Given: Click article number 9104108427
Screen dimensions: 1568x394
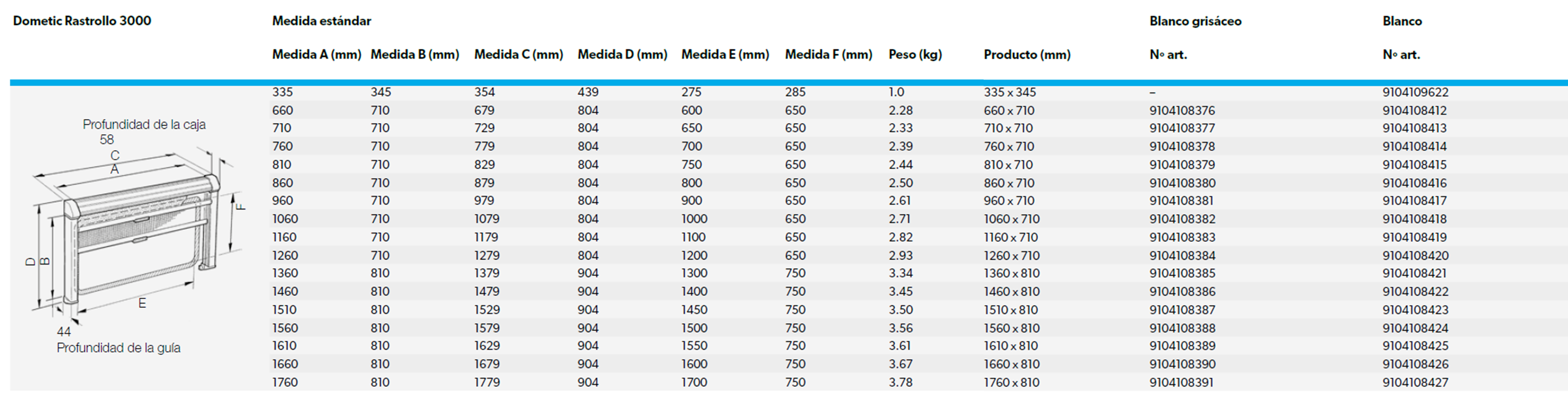Looking at the screenshot, I should [x=1415, y=382].
